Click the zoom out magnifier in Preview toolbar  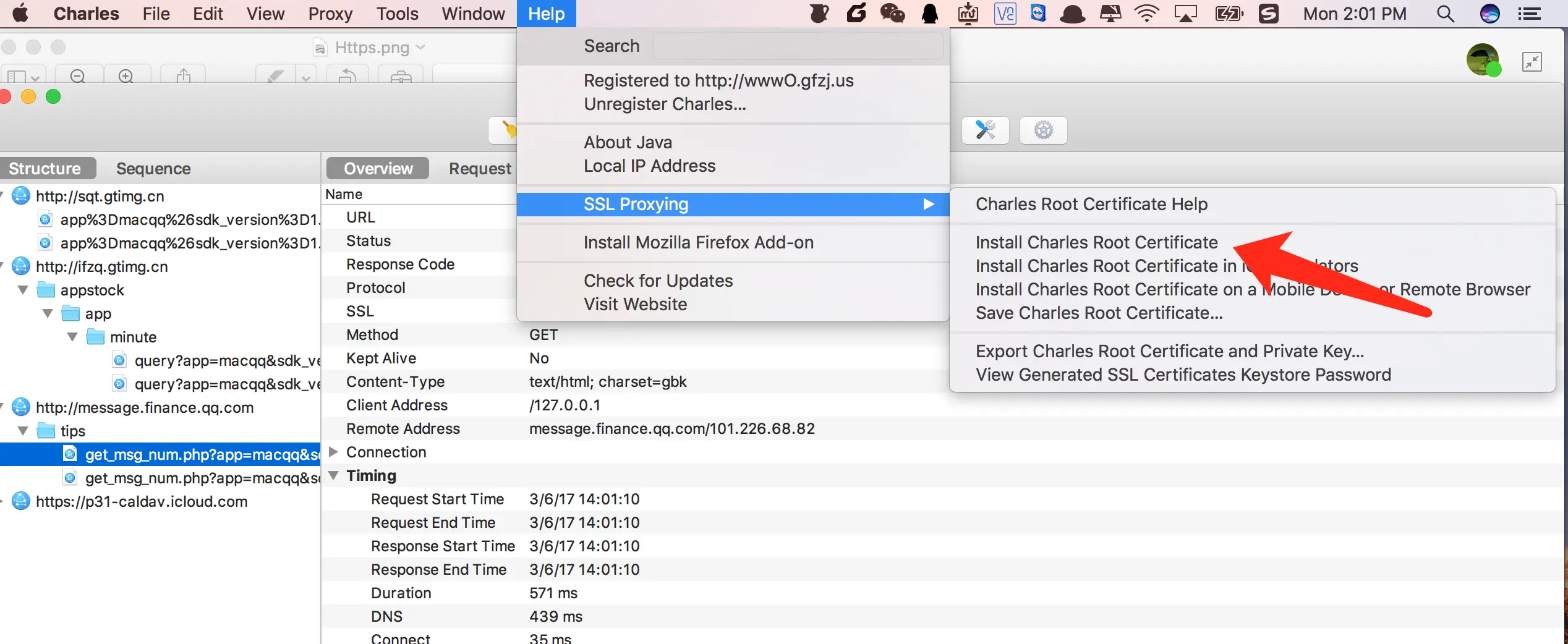[x=78, y=75]
